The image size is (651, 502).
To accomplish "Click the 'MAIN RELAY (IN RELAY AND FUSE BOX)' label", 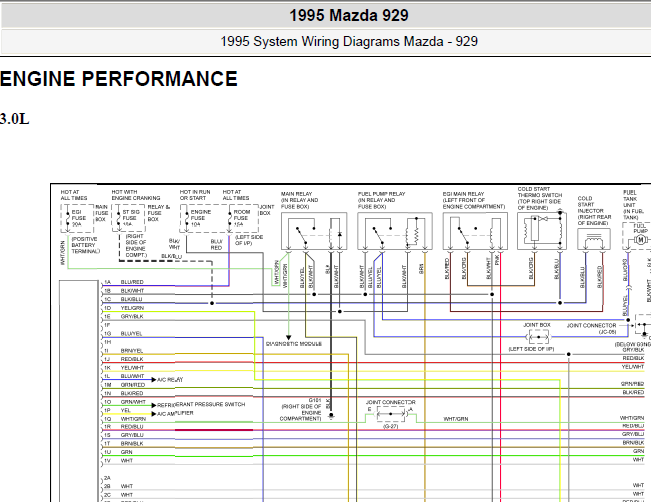I will pyautogui.click(x=299, y=200).
